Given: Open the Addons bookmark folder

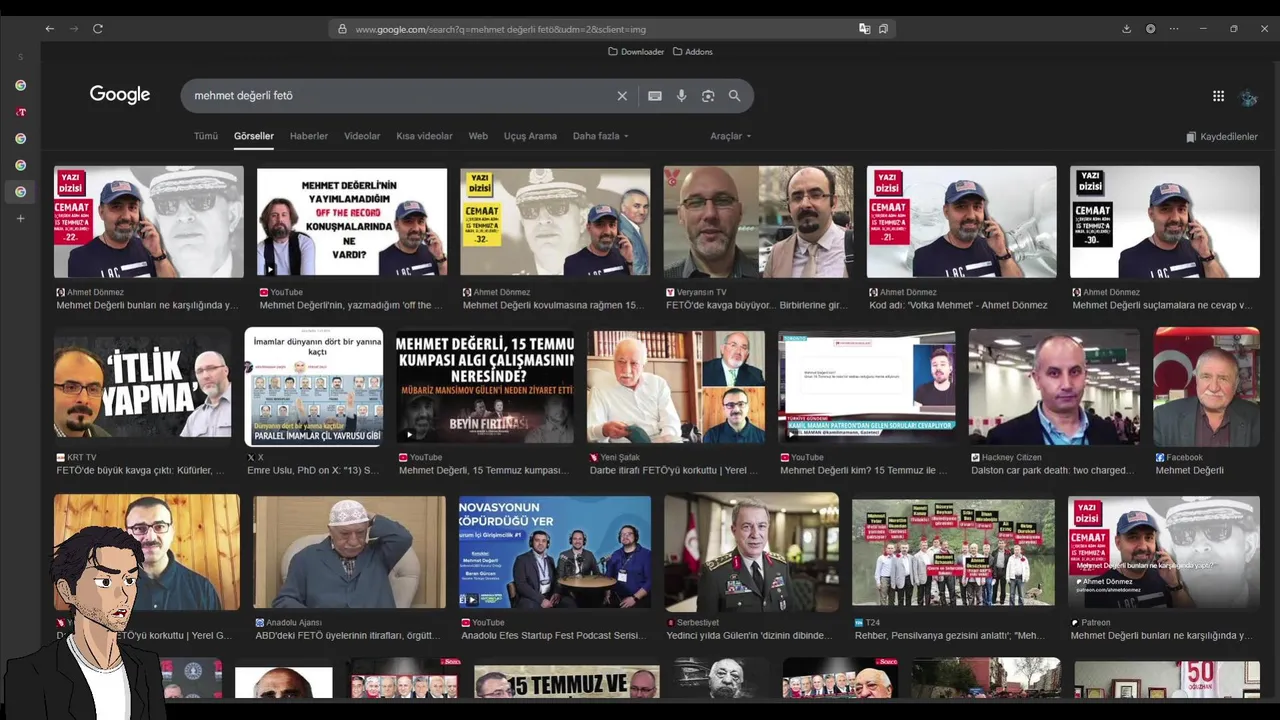Looking at the screenshot, I should click(x=693, y=52).
